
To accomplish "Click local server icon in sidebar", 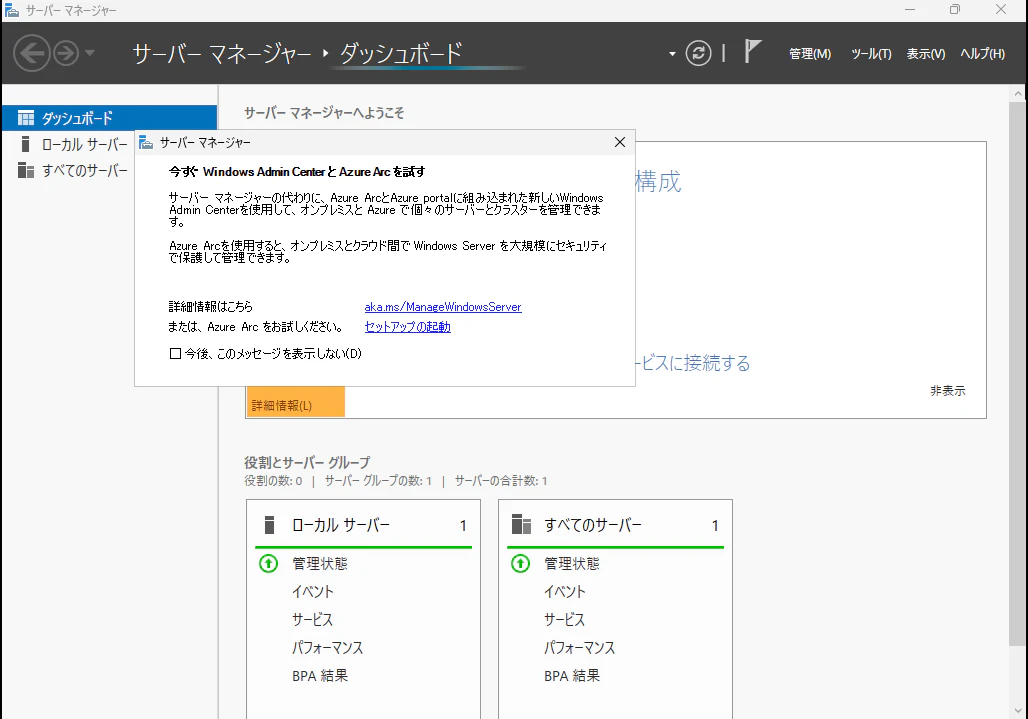I will coord(26,144).
